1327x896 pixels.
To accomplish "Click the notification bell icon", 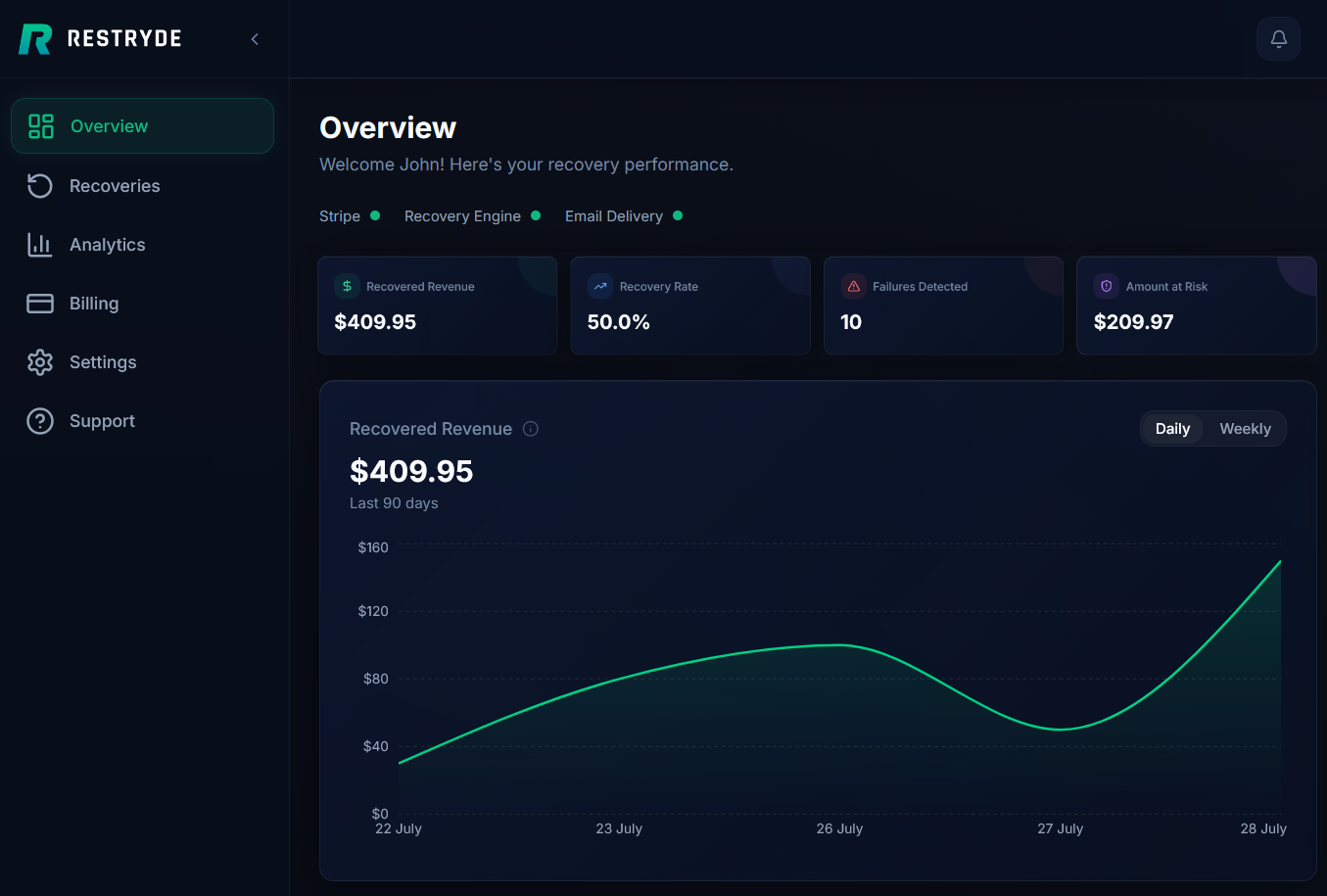I will point(1278,39).
